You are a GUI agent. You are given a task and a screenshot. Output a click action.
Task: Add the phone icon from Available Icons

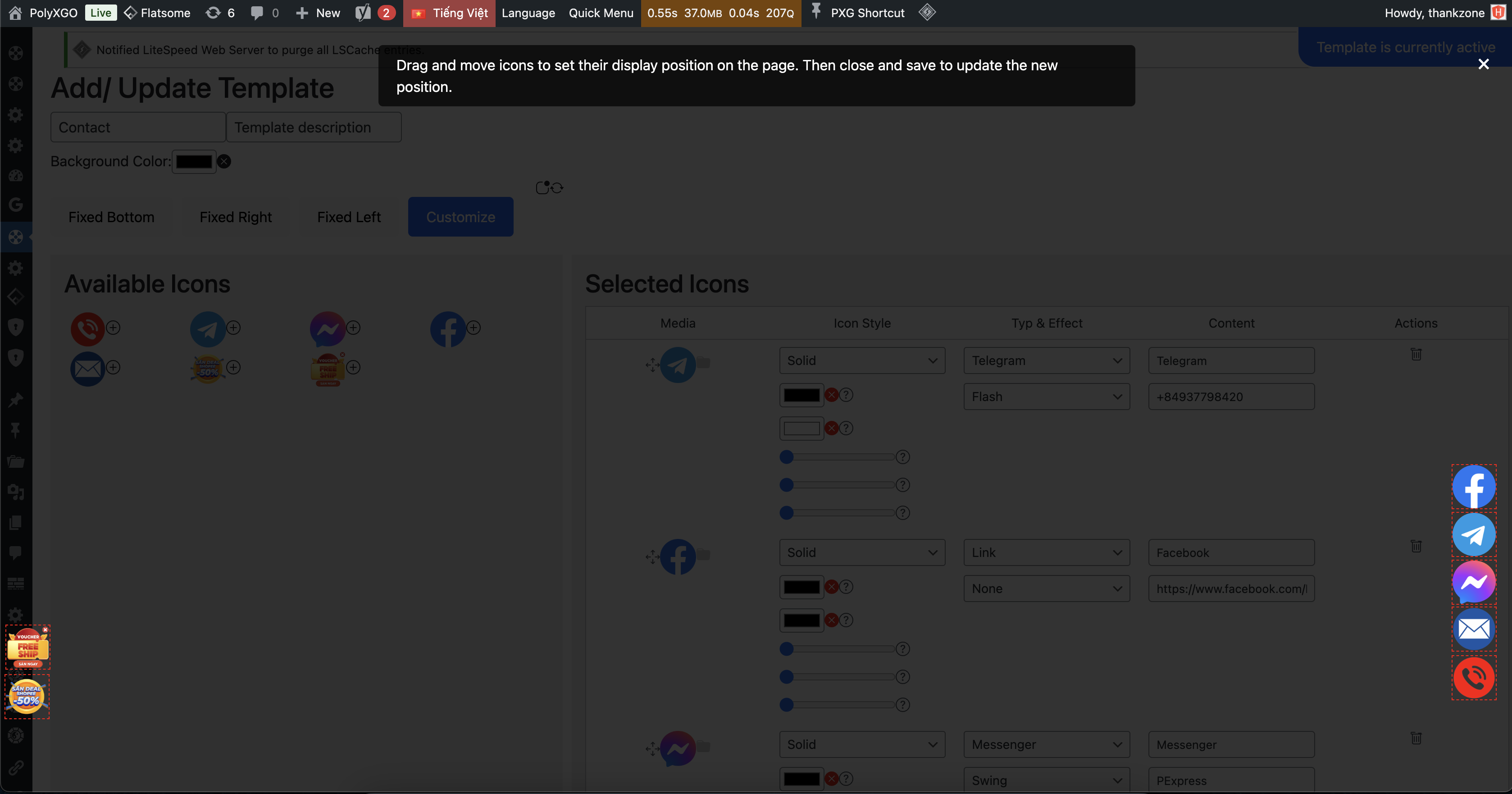click(113, 328)
